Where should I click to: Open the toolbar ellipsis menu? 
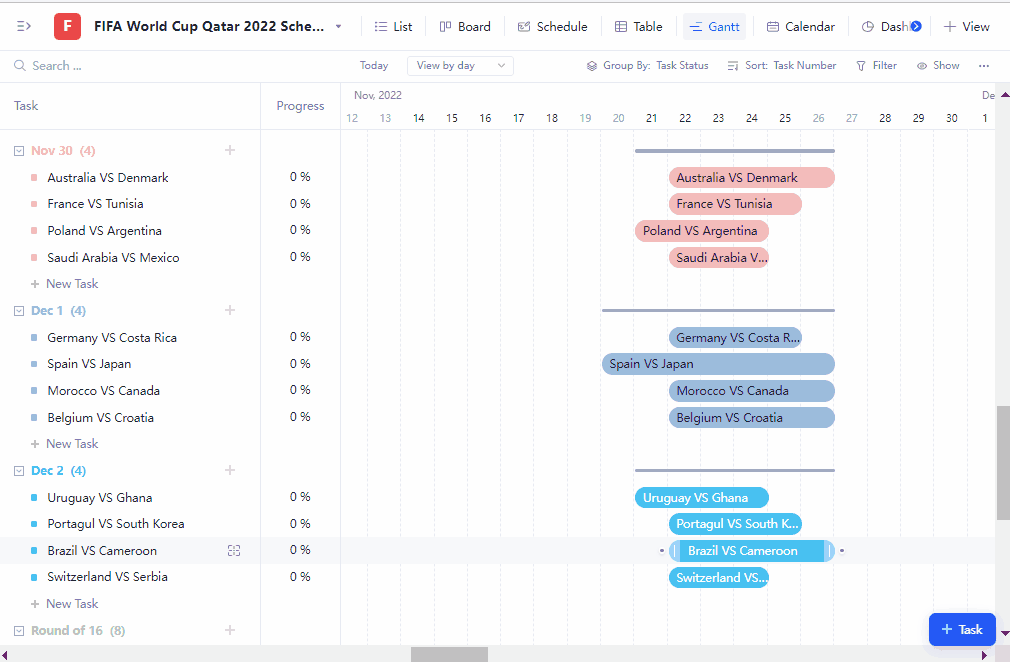984,65
